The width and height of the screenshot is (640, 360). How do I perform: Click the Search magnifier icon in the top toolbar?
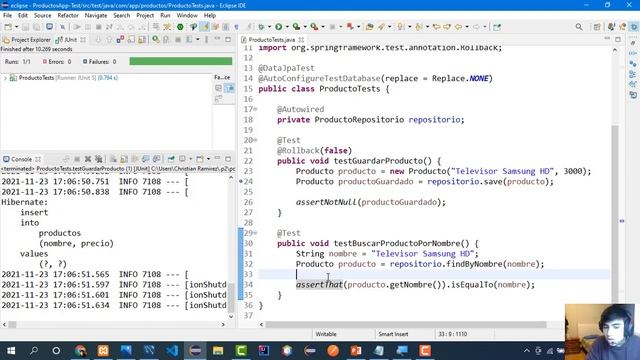pos(579,27)
